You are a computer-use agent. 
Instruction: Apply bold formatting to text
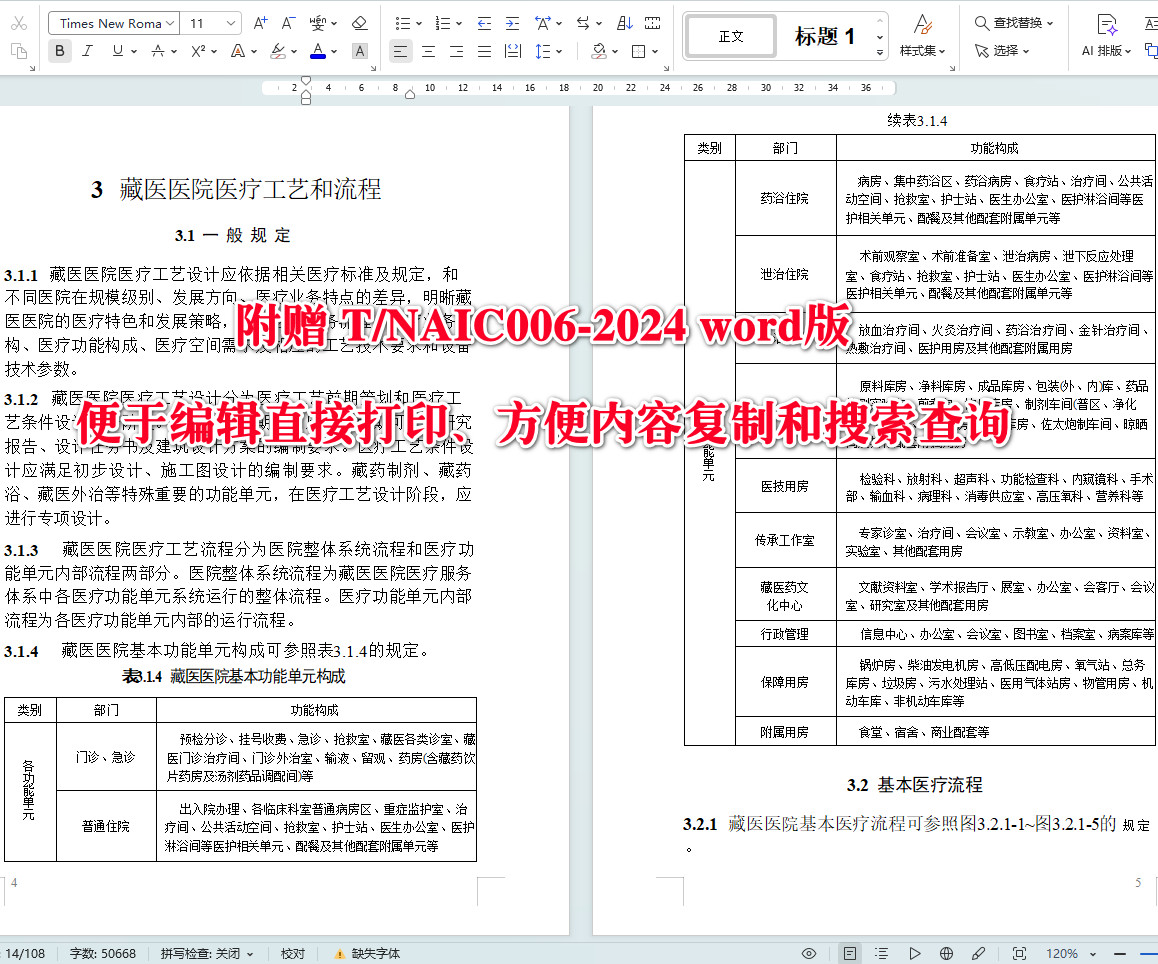pyautogui.click(x=59, y=50)
